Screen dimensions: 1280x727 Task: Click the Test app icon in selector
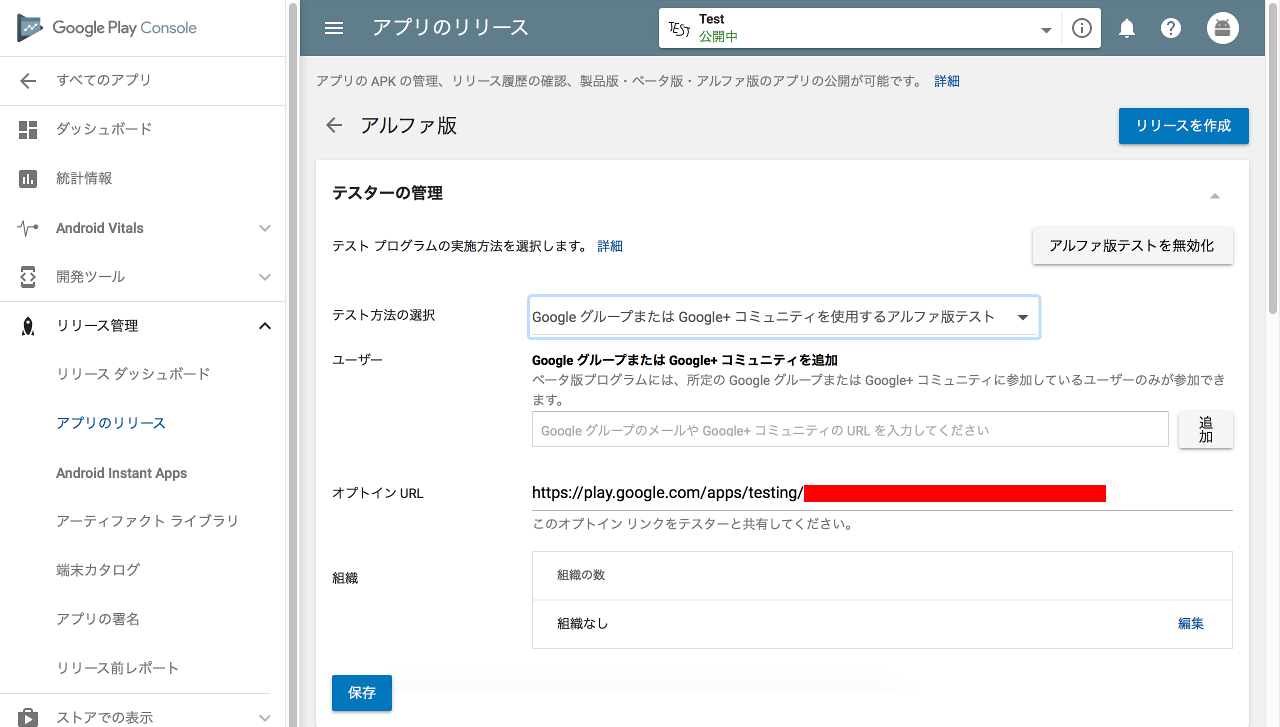(679, 28)
